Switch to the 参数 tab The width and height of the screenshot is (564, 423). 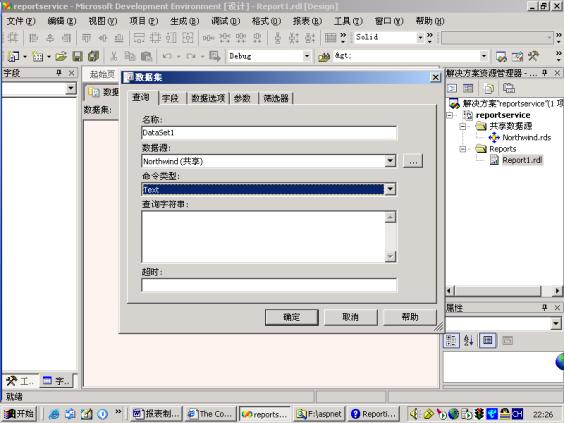(242, 98)
